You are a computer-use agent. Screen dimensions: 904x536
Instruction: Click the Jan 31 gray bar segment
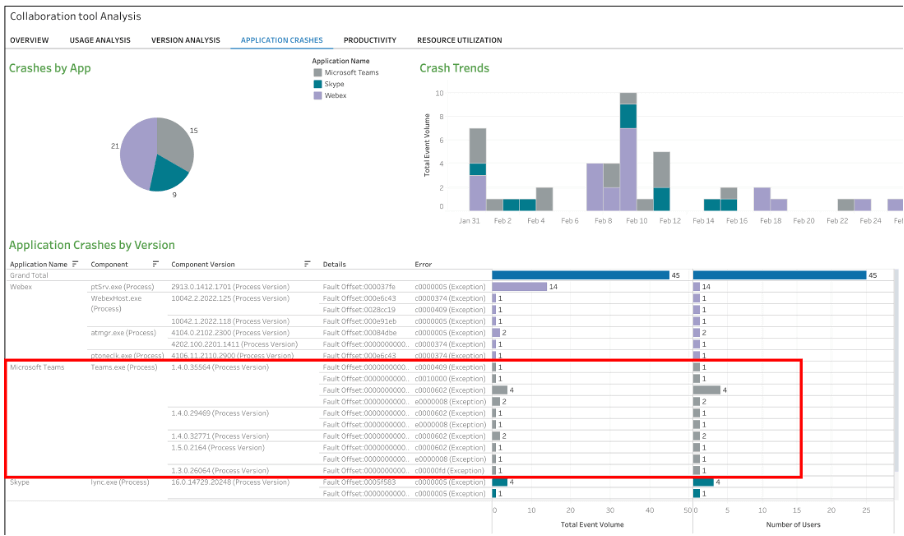coord(478,146)
